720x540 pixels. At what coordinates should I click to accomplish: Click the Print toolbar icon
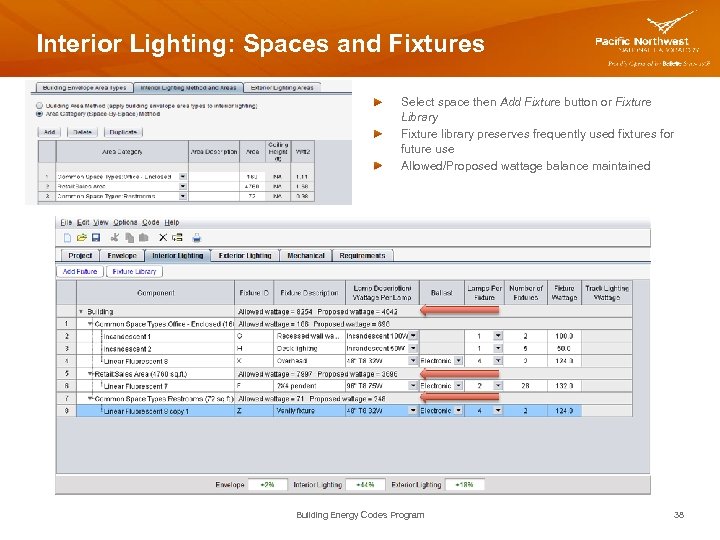197,237
